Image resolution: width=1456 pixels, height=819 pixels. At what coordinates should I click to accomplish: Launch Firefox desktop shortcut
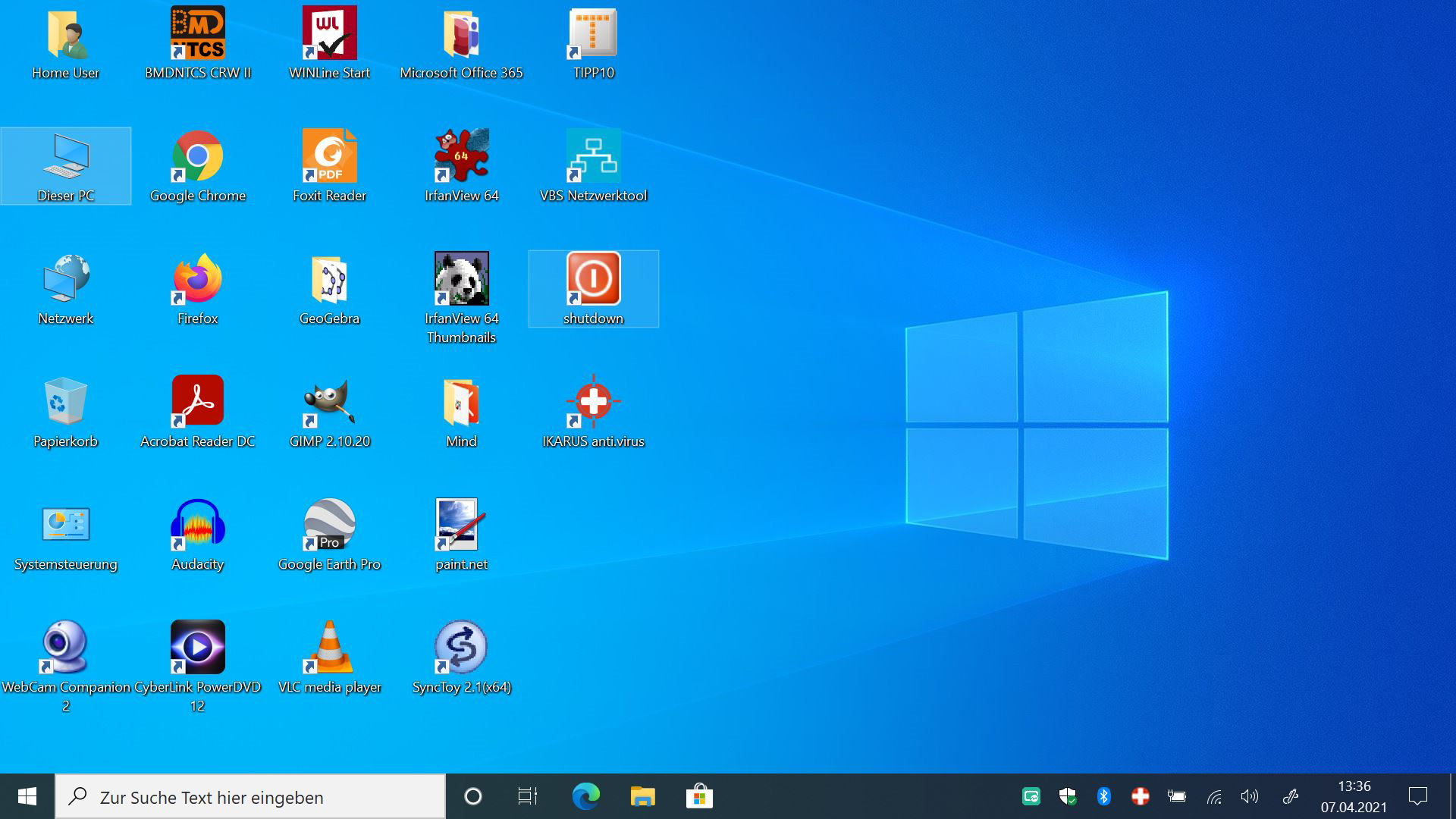pyautogui.click(x=197, y=279)
